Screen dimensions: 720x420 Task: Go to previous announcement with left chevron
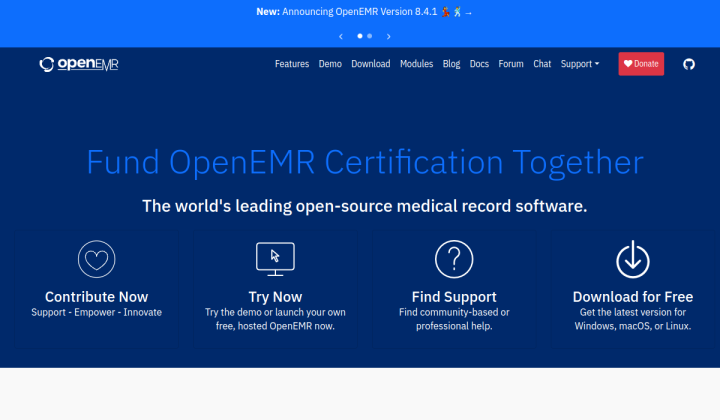pos(341,36)
